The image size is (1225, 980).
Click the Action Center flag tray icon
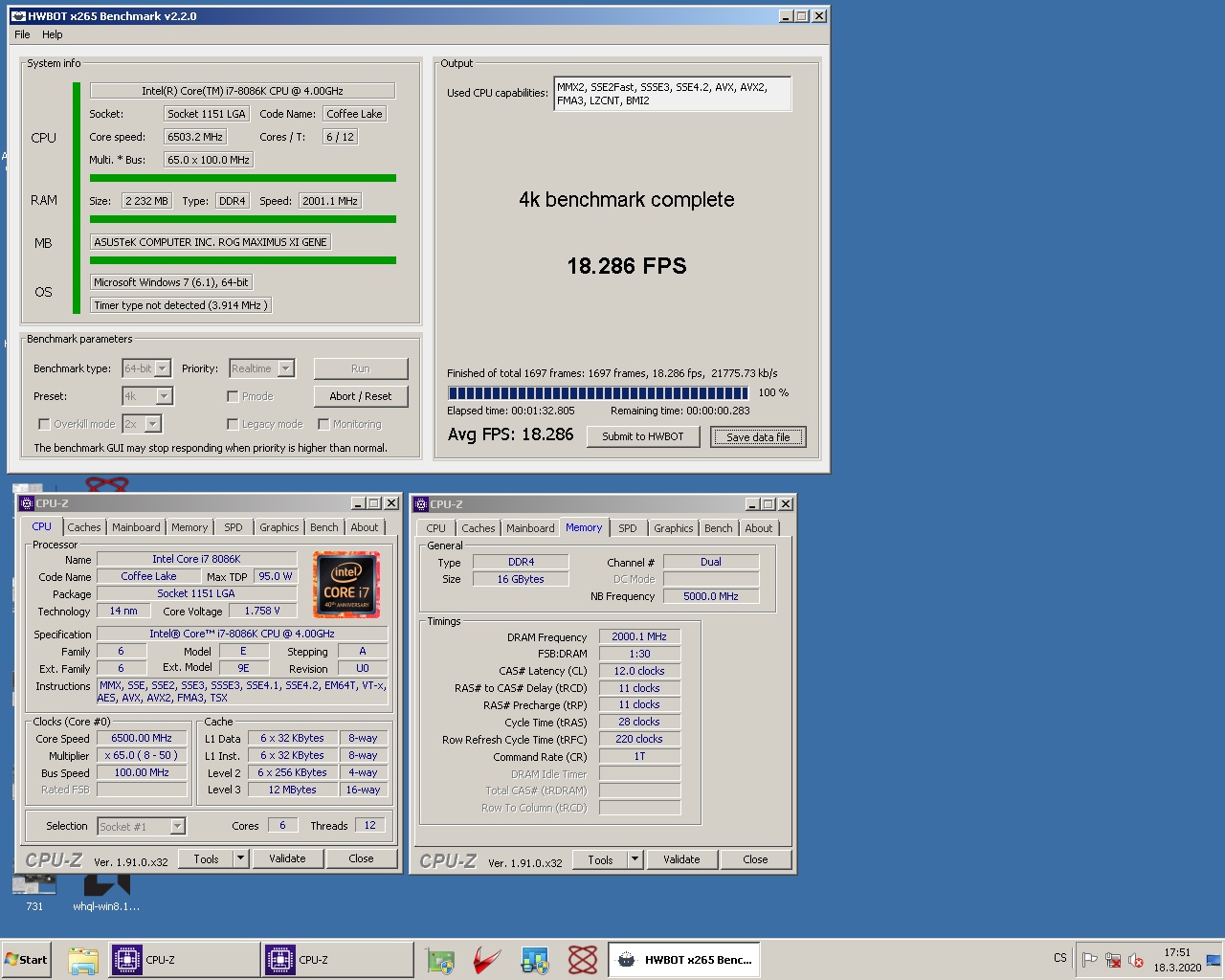[1089, 960]
